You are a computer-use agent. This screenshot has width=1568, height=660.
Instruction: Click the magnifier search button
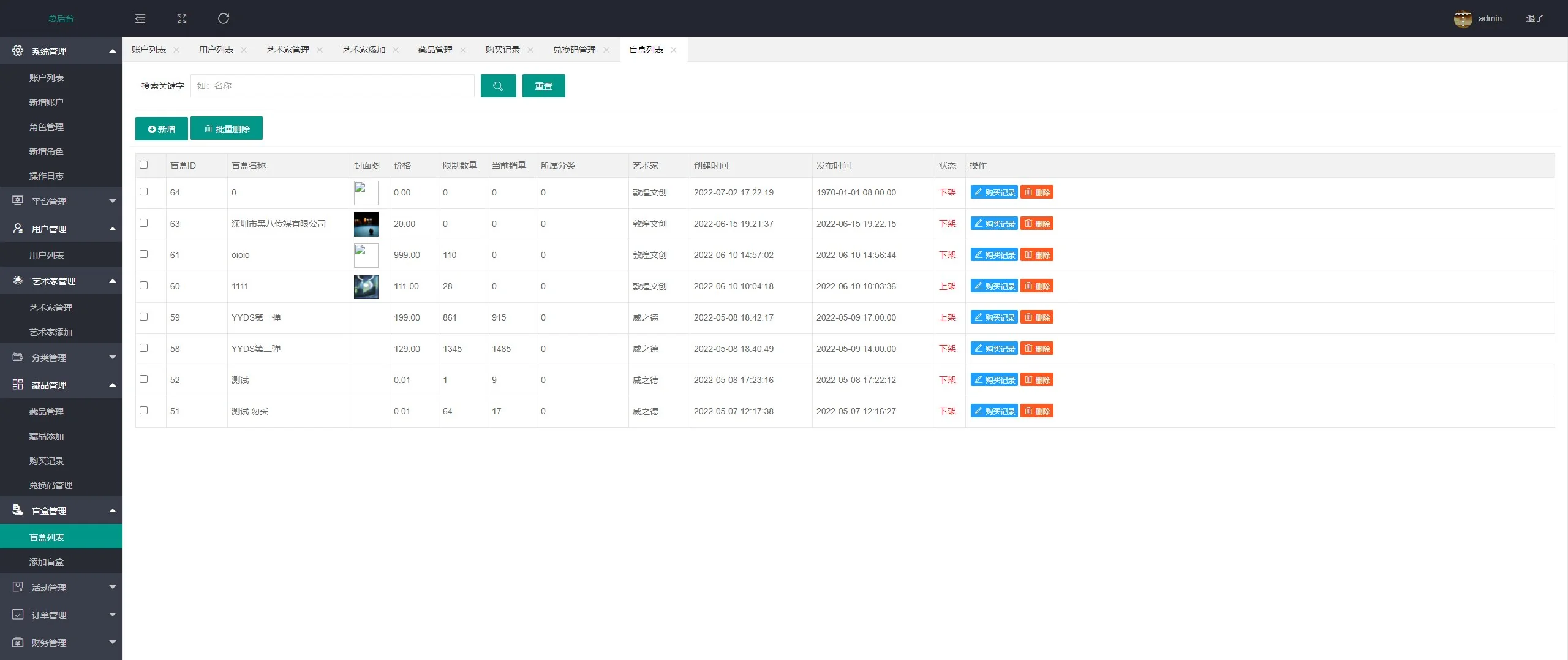pyautogui.click(x=498, y=86)
